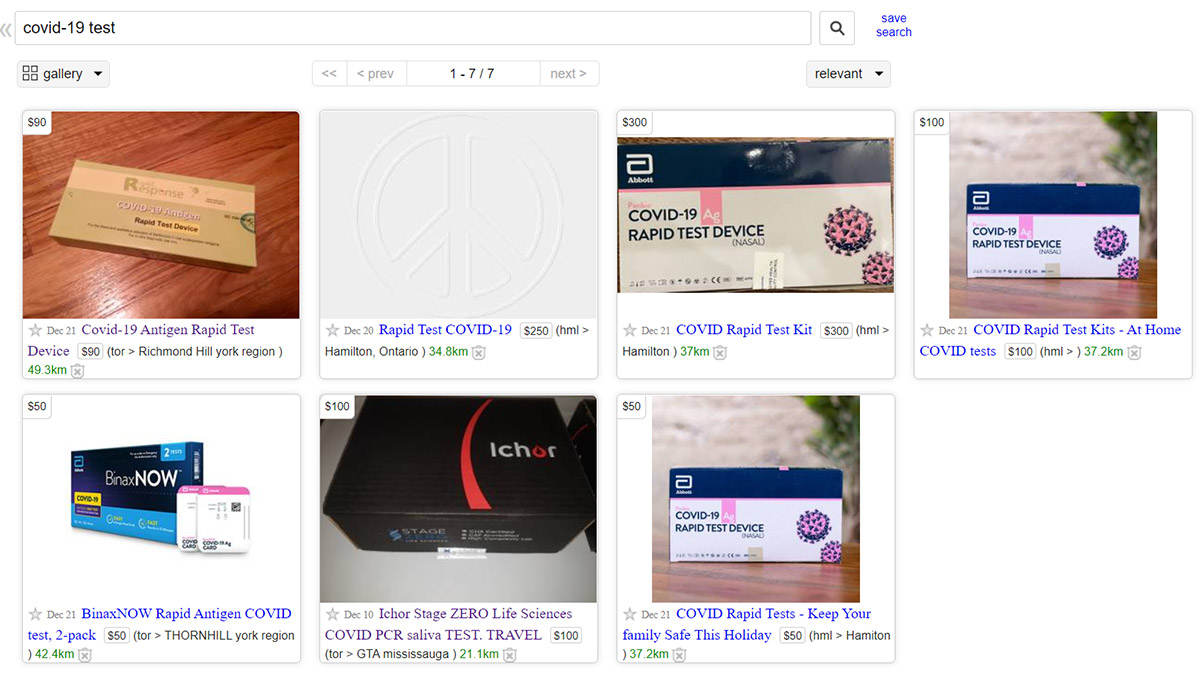Open Covid-19 Antigen Rapid Test Device listing title
Image resolution: width=1200 pixels, height=675 pixels.
pyautogui.click(x=141, y=340)
